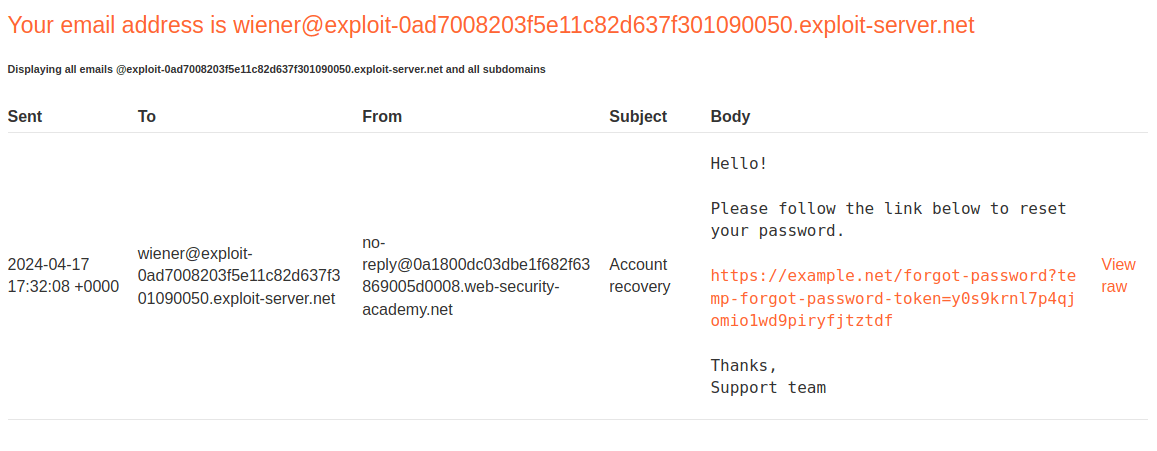This screenshot has width=1157, height=451.
Task: Click the Account recovery subject
Action: pos(639,275)
